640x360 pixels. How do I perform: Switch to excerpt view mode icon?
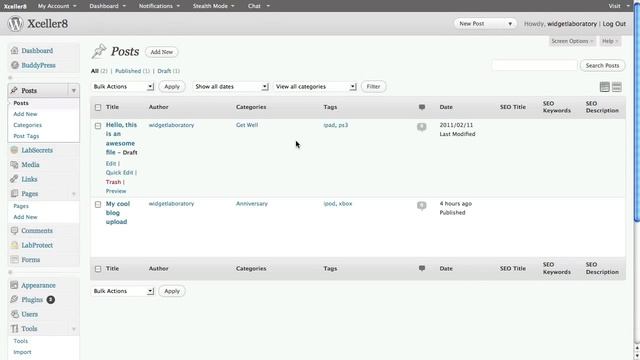tap(617, 87)
